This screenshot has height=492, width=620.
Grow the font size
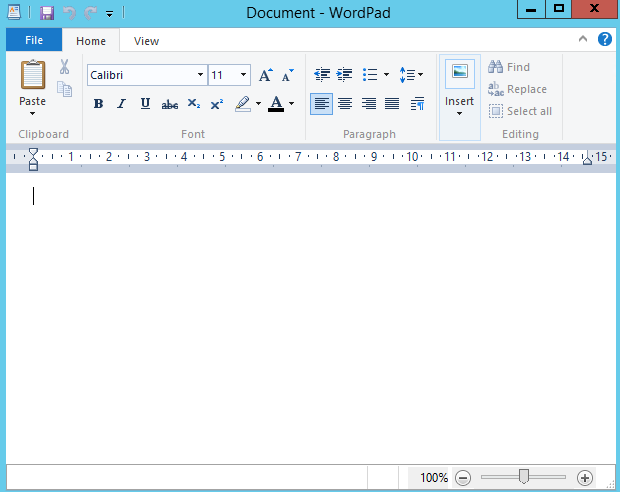pos(266,75)
